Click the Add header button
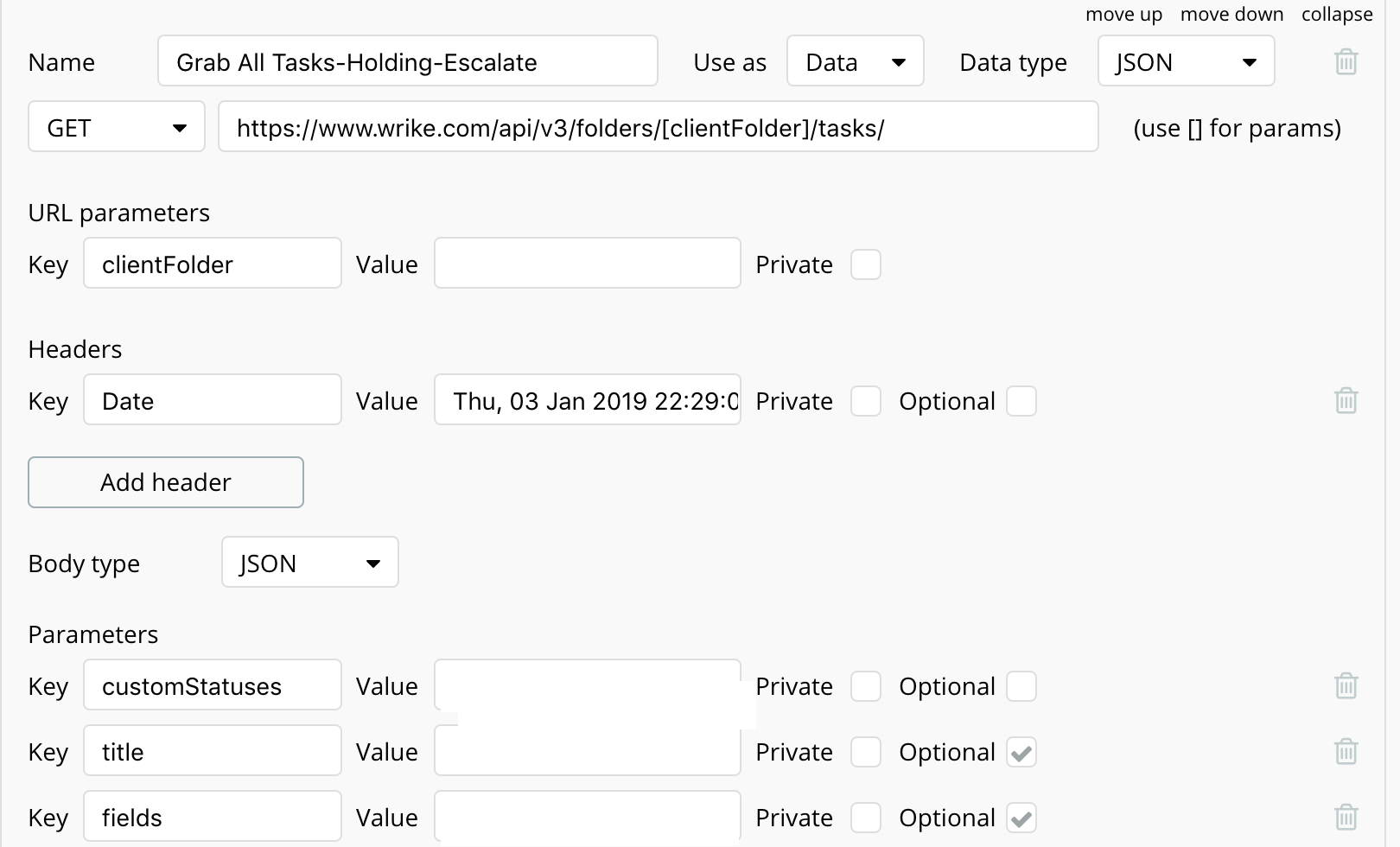 pos(166,482)
